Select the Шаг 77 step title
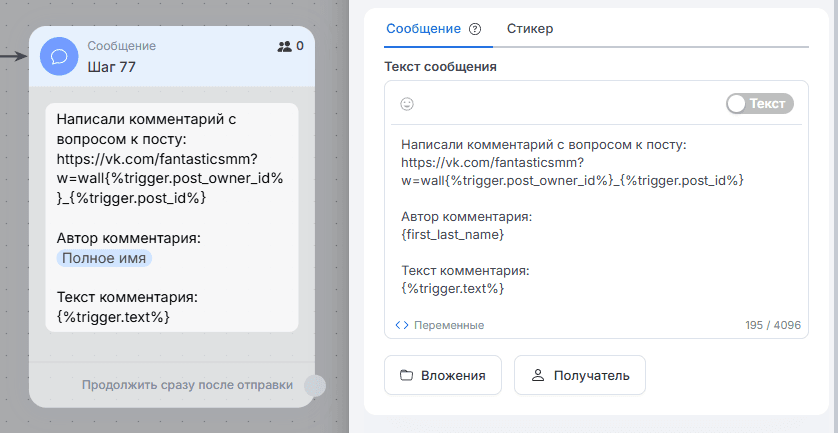This screenshot has width=838, height=433. click(112, 67)
